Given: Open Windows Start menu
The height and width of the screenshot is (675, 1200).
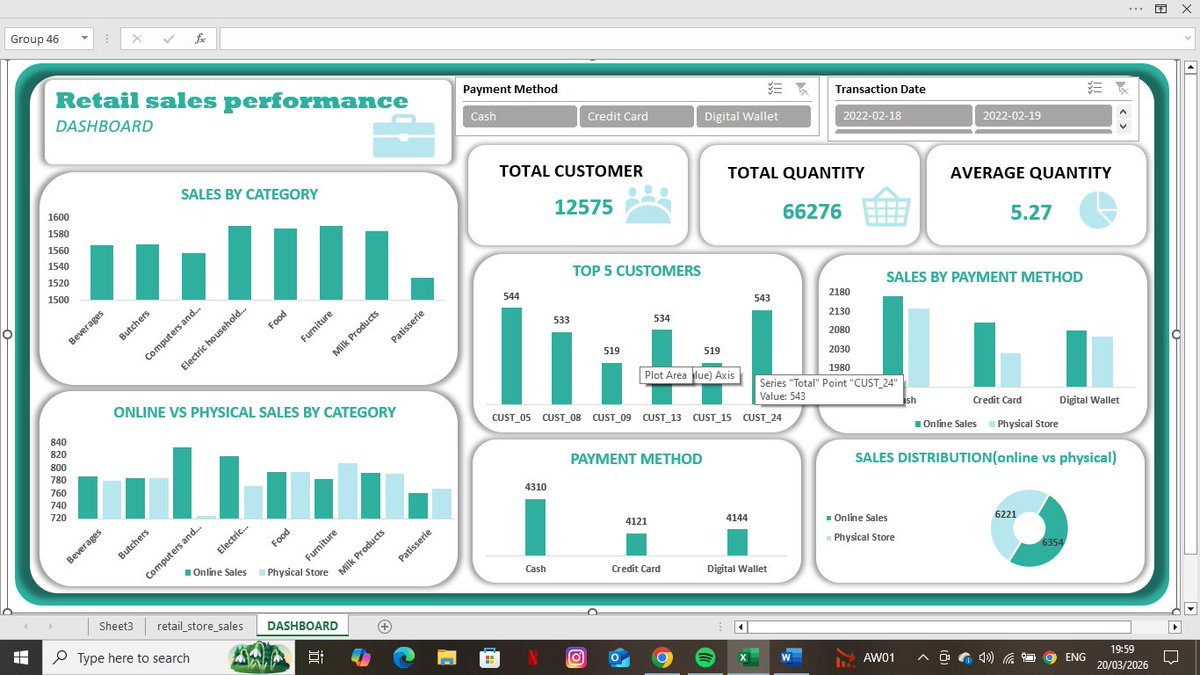Looking at the screenshot, I should 20,658.
